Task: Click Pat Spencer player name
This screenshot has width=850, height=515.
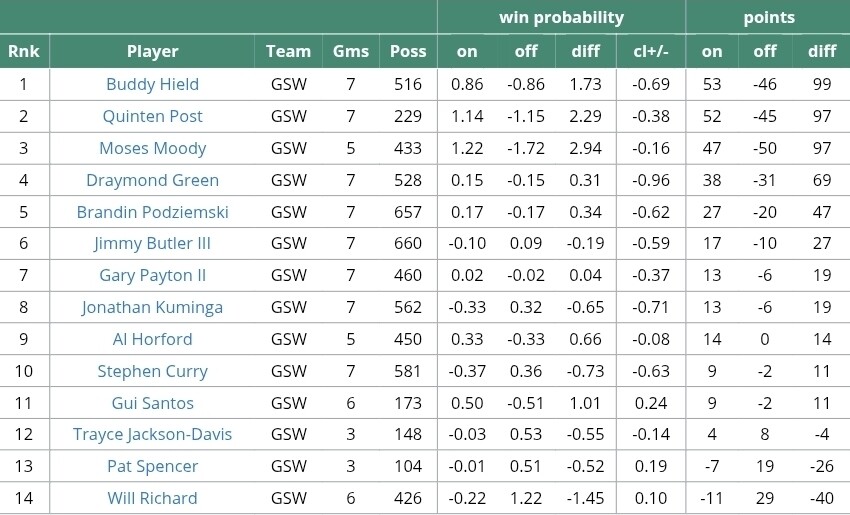Action: coord(152,466)
